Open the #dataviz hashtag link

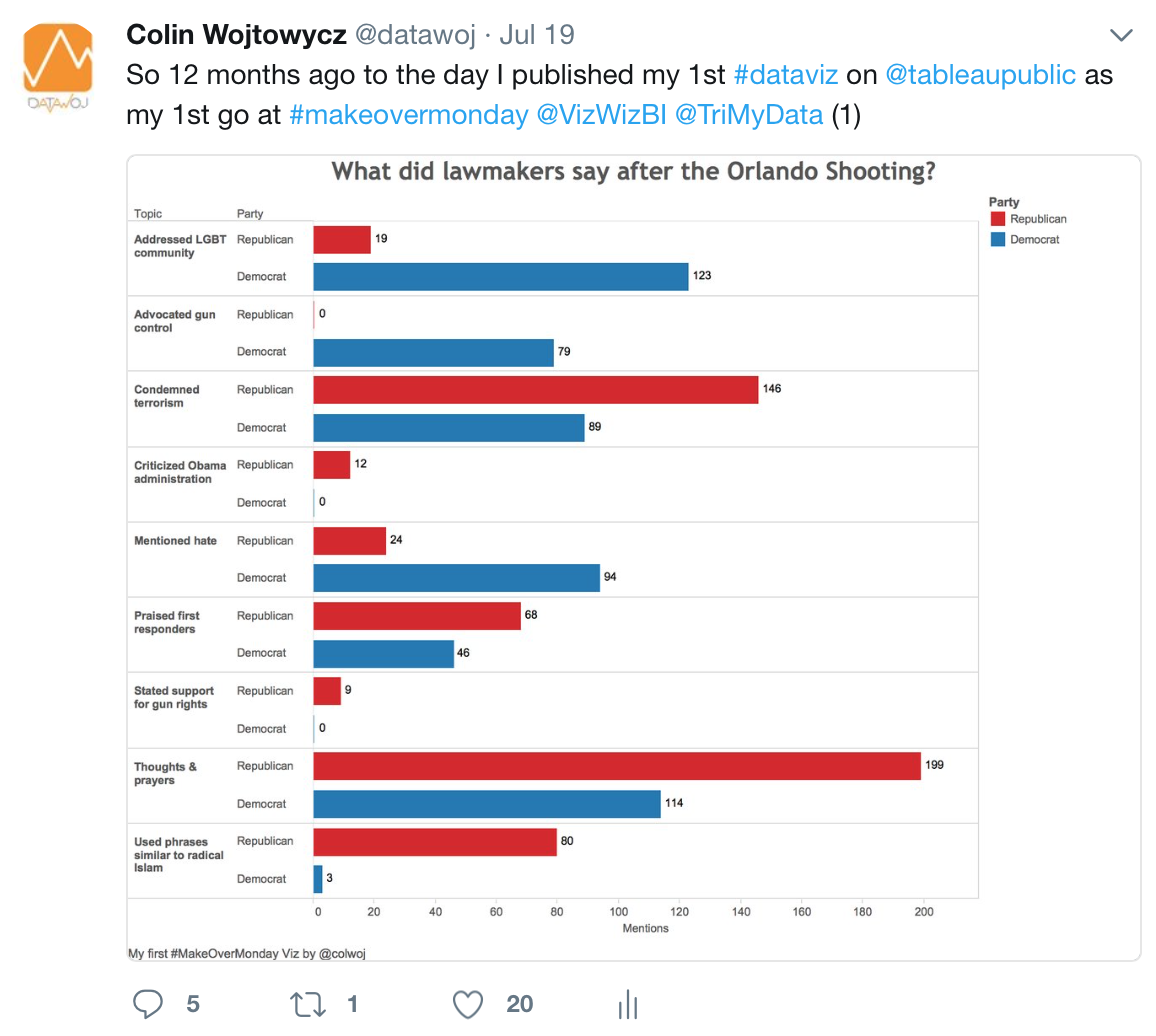click(x=786, y=74)
